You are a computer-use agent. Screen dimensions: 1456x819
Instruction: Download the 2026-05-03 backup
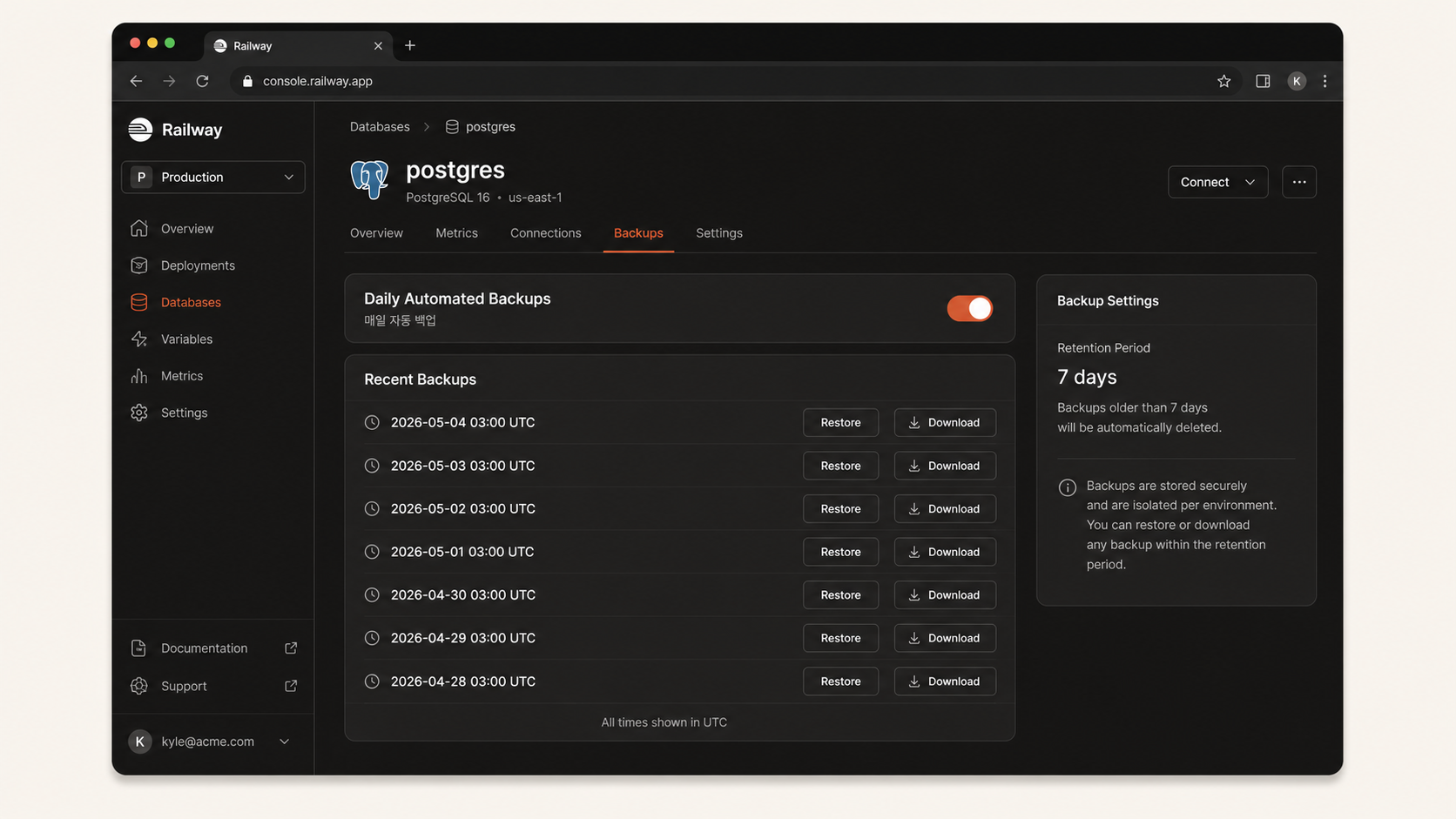tap(945, 466)
